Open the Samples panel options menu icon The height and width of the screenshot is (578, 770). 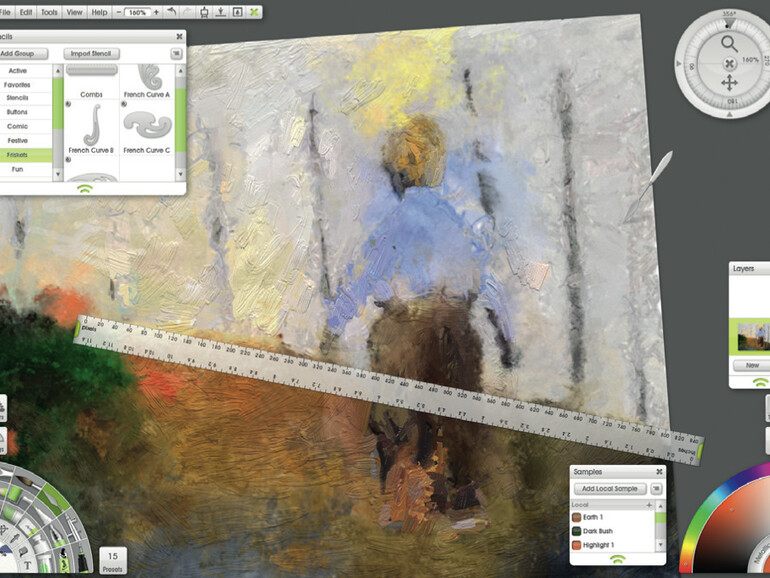click(656, 489)
